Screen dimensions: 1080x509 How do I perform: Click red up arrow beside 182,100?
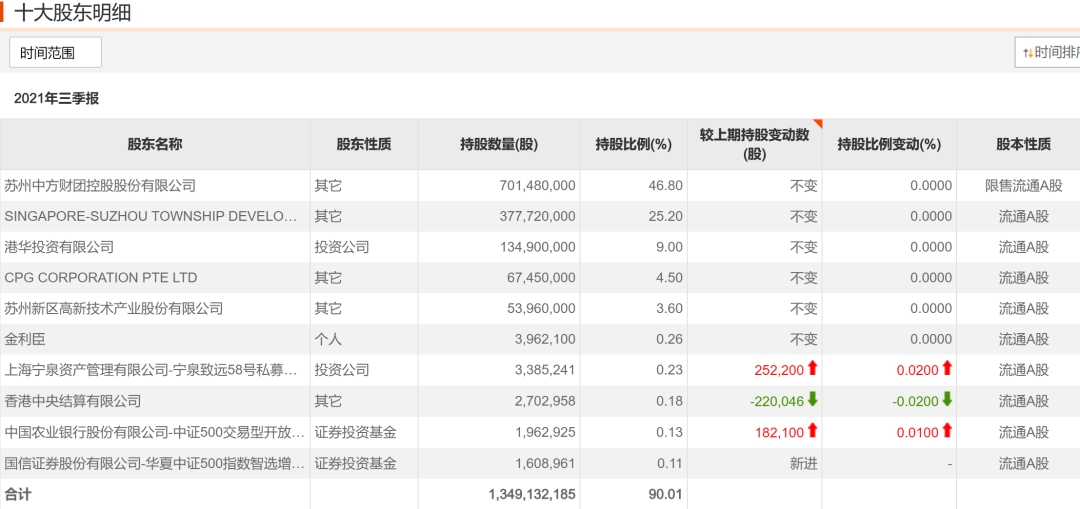coord(812,430)
